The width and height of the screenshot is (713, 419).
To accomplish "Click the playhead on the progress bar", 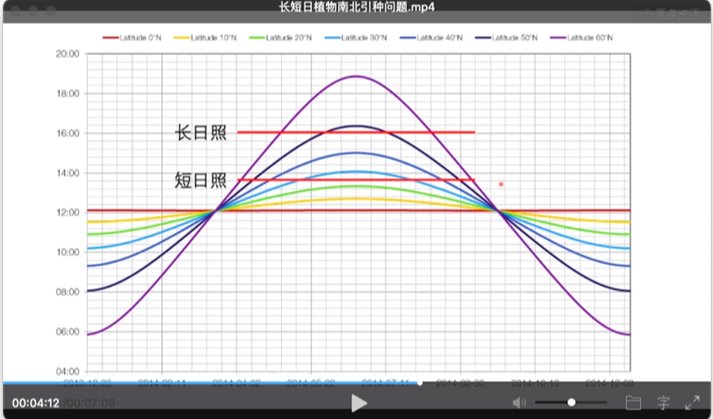I will point(420,382).
